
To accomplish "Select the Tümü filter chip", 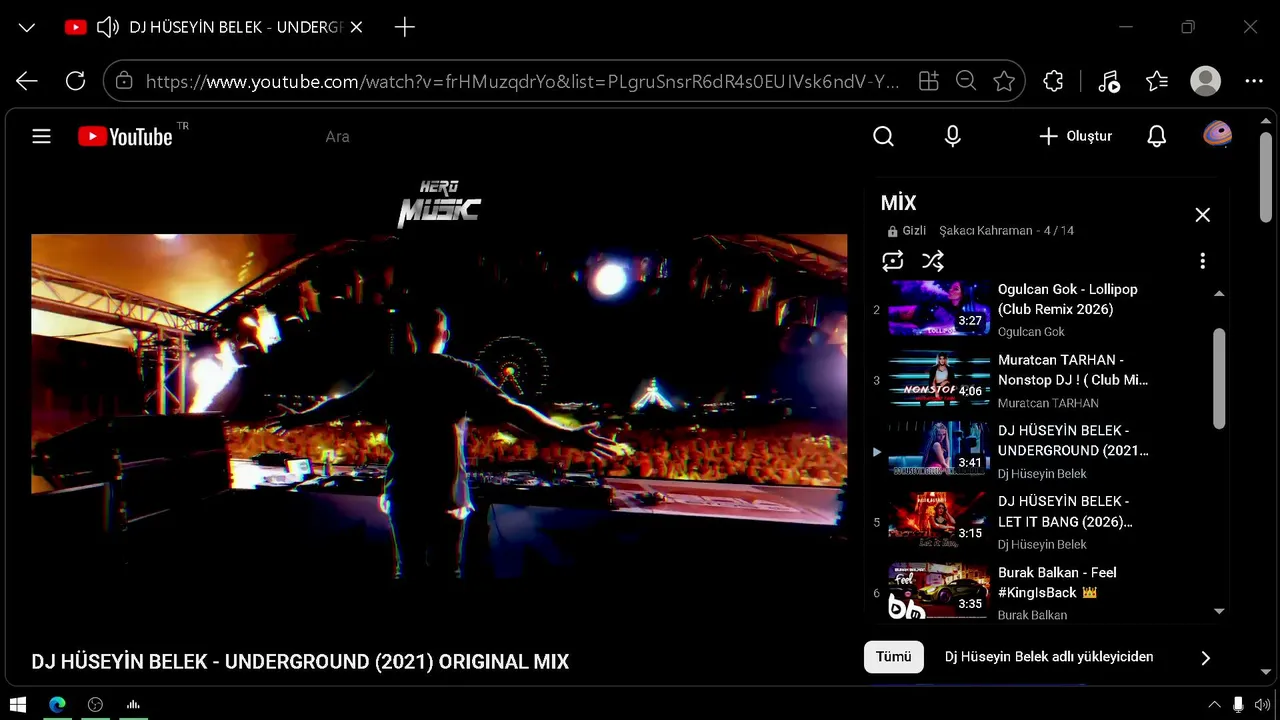I will click(x=894, y=657).
